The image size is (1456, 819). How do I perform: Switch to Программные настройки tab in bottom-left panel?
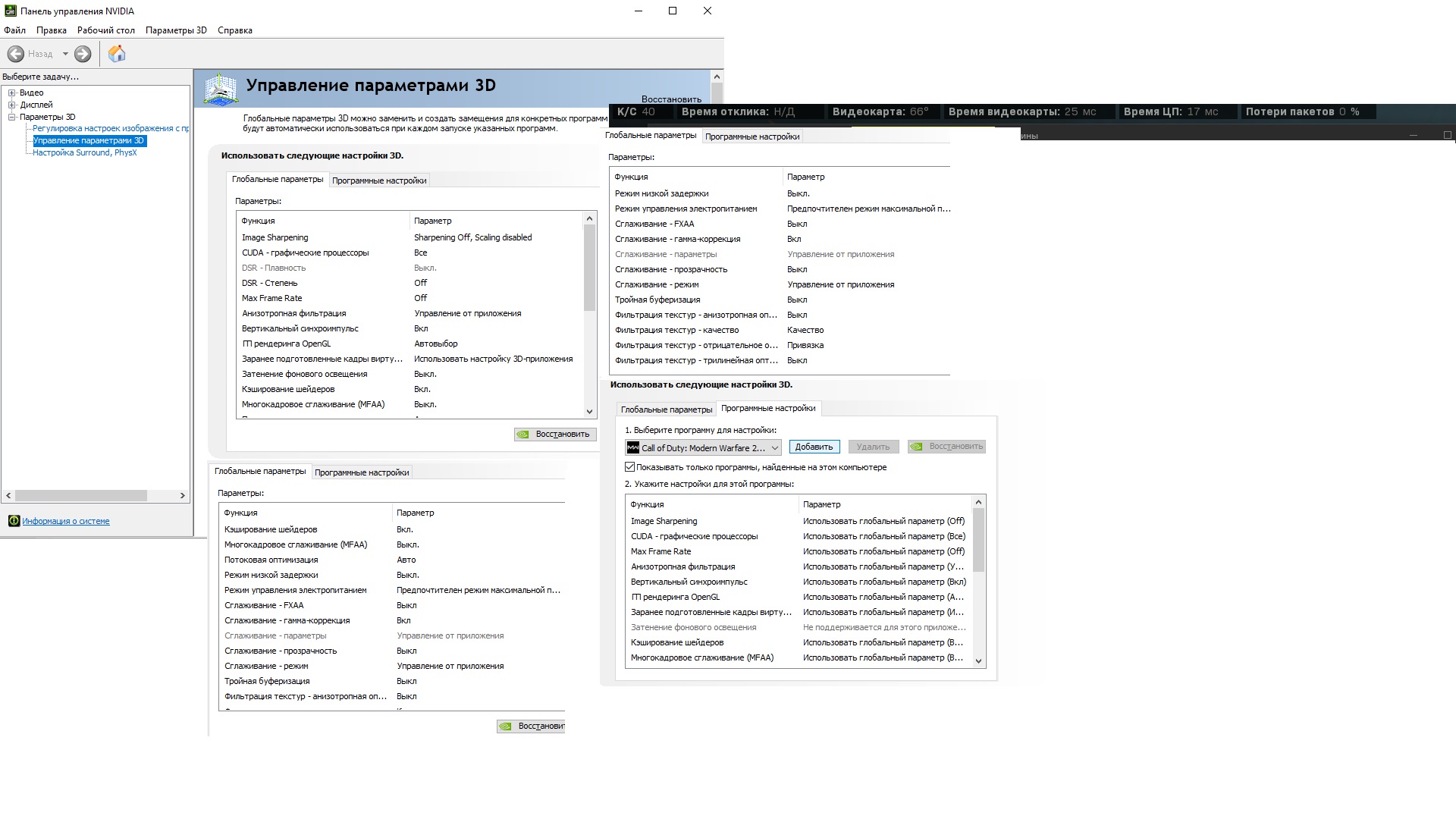(x=362, y=472)
